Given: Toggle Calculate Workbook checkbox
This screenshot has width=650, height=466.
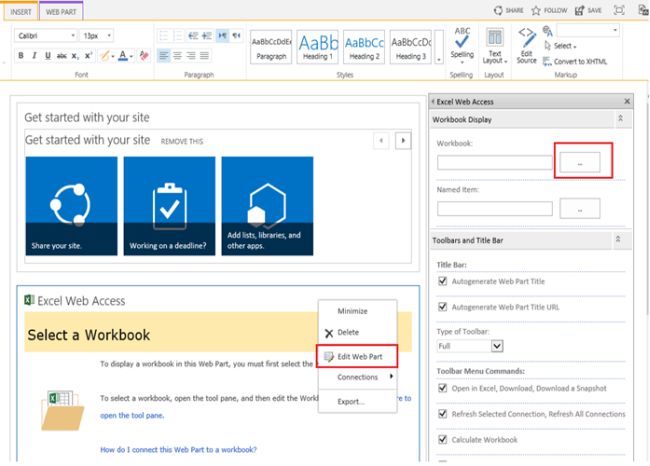Looking at the screenshot, I should coord(443,440).
